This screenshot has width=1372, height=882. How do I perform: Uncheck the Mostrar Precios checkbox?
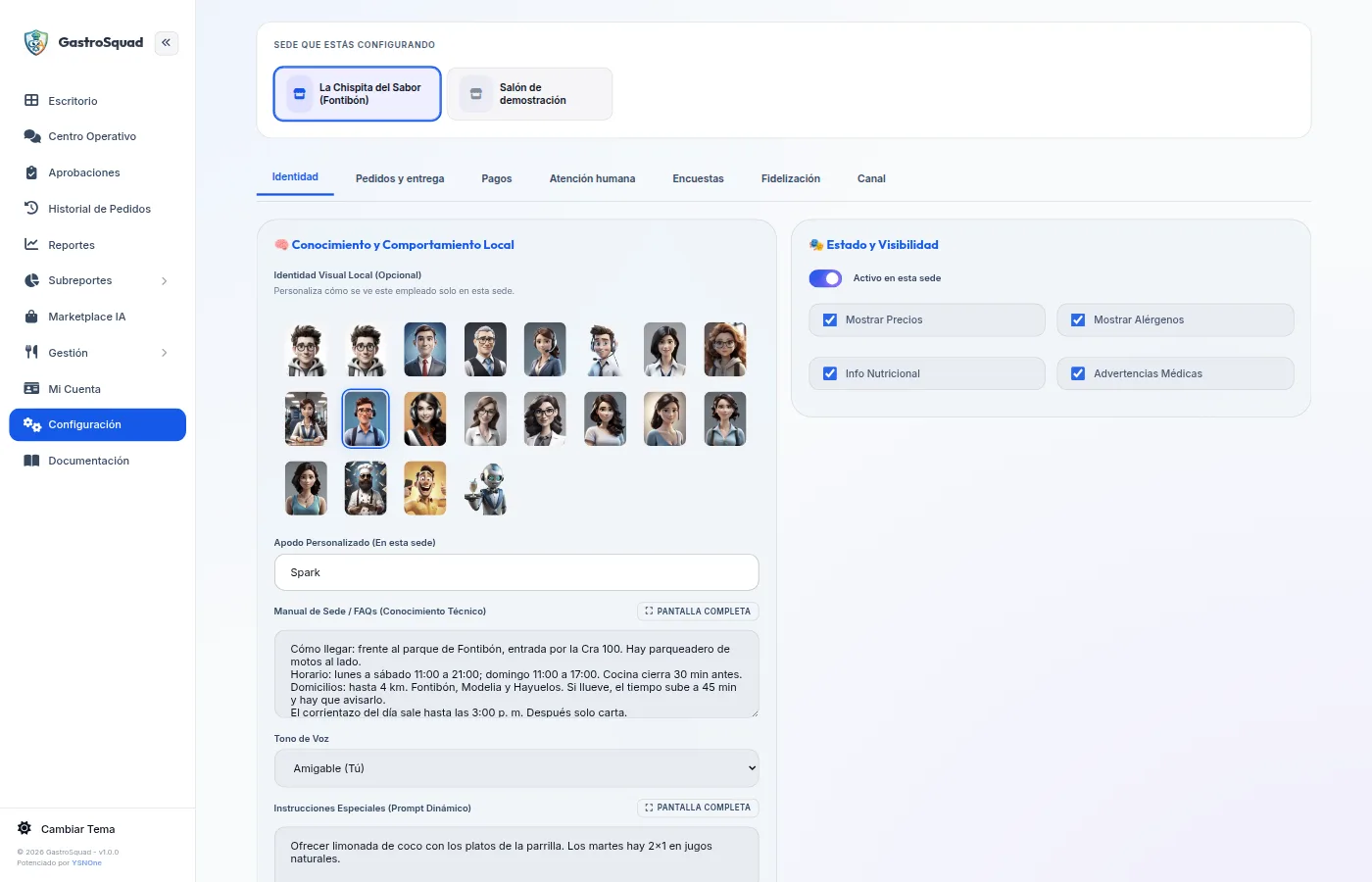tap(830, 320)
